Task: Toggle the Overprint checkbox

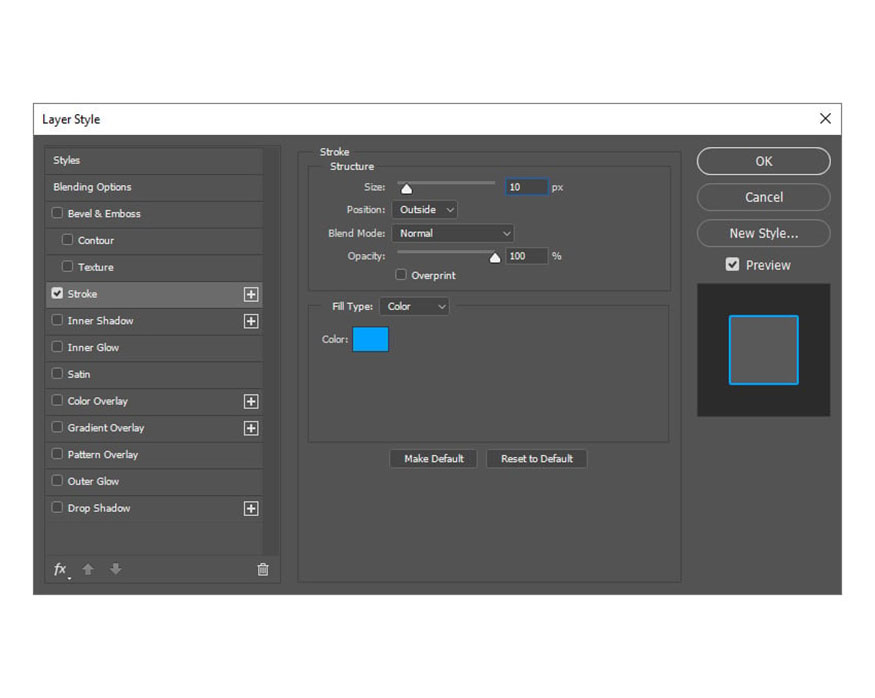Action: pos(401,275)
